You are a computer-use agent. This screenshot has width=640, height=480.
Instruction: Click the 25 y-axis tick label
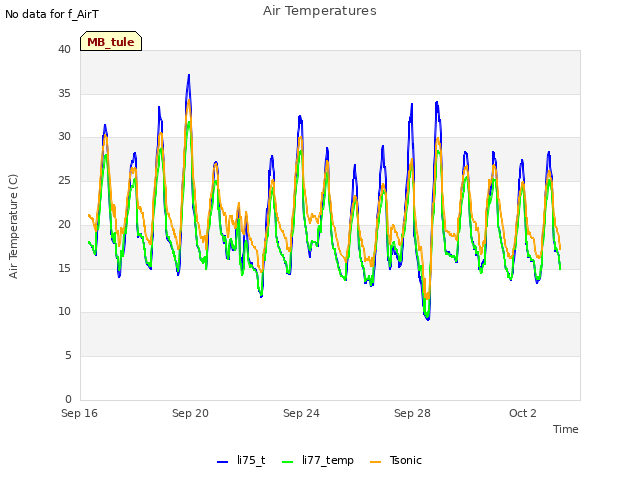point(64,180)
